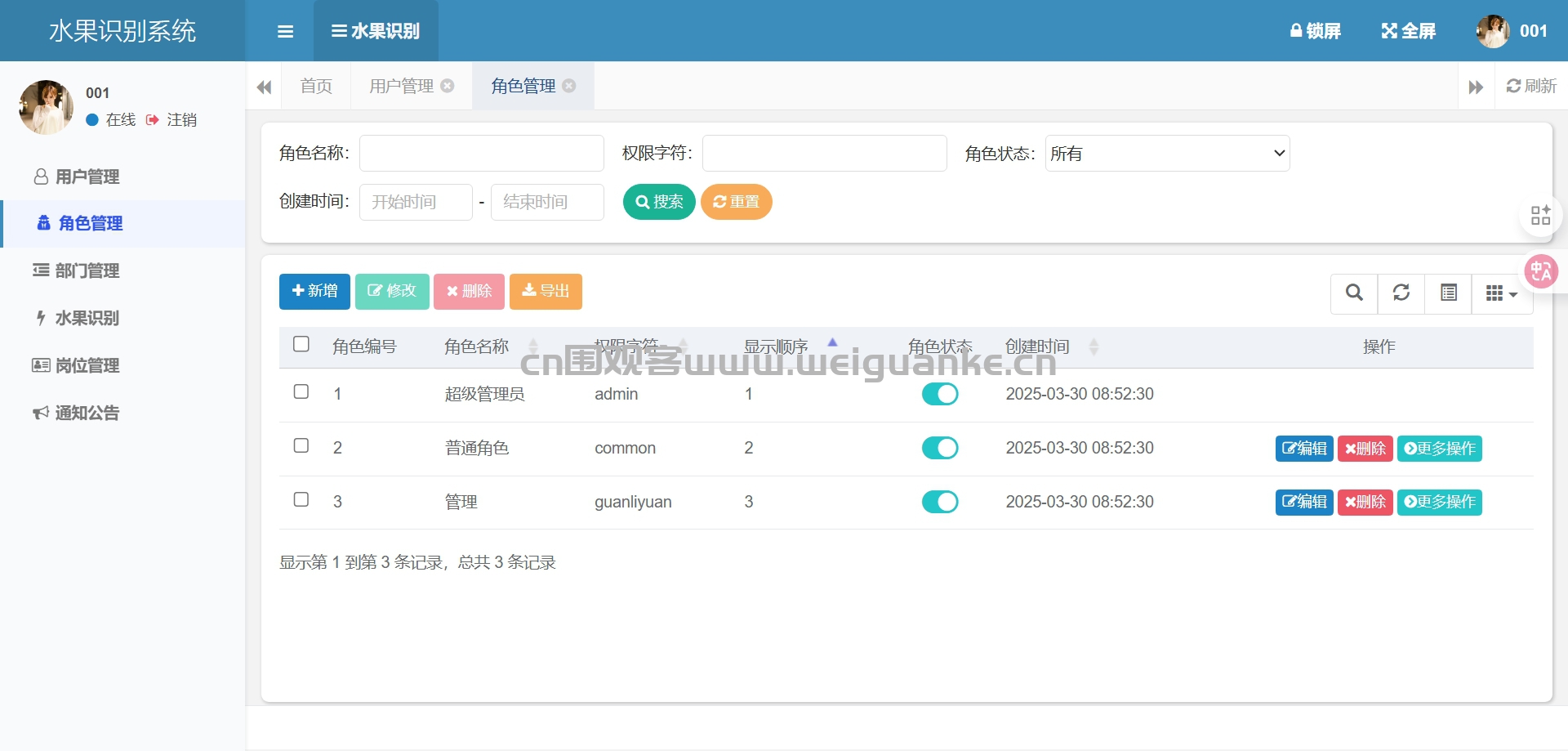
Task: Toggle status switch for guanliyuan role
Action: (x=940, y=502)
